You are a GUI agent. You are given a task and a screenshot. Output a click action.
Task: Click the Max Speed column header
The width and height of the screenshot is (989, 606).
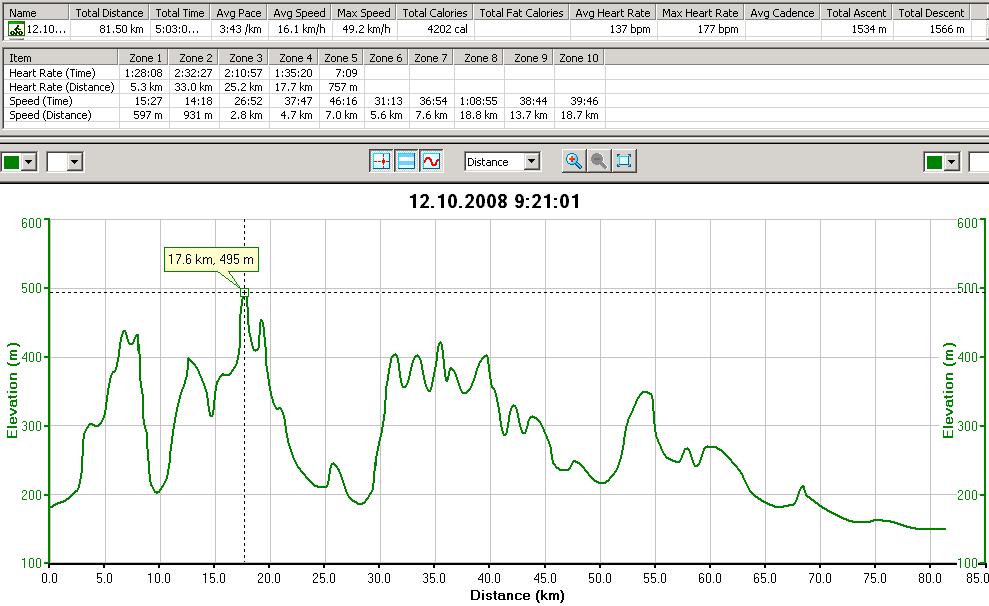[x=363, y=13]
